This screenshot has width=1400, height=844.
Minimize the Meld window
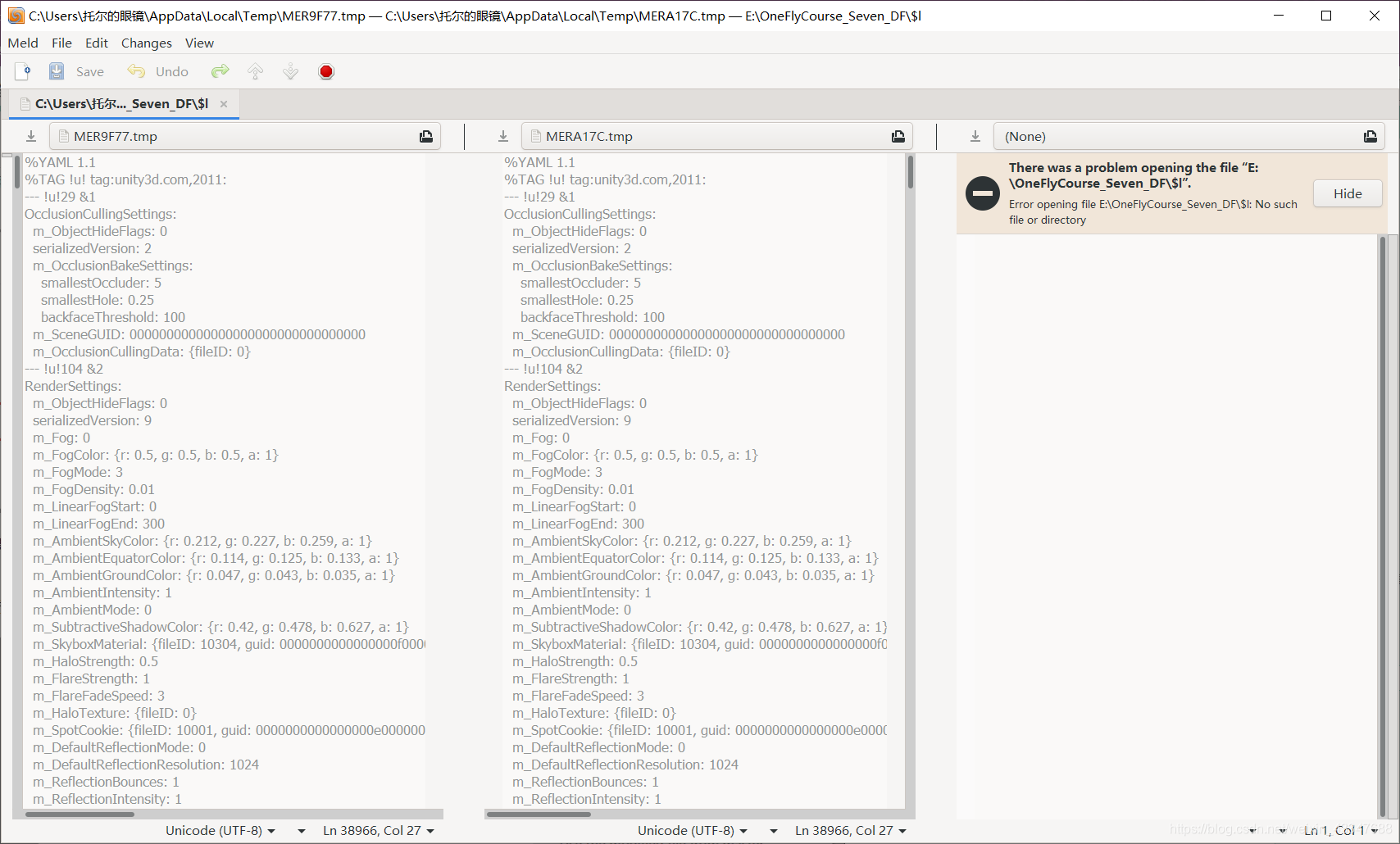(x=1280, y=16)
